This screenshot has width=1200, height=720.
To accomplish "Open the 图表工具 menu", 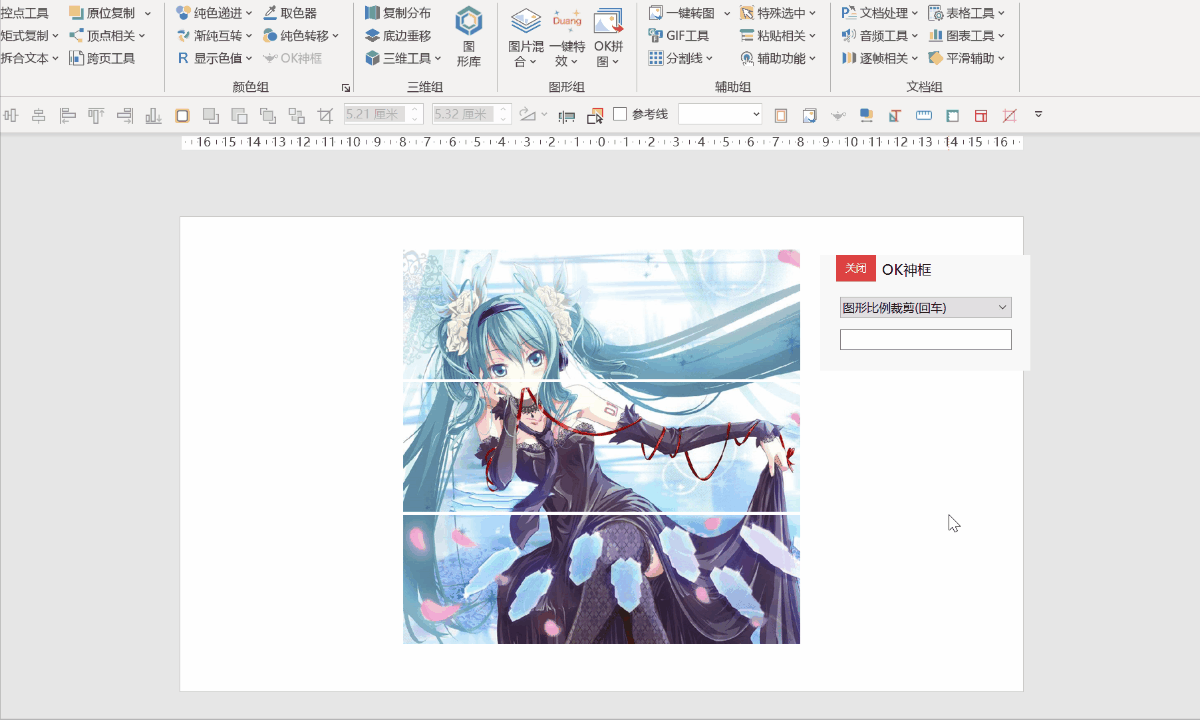I will [x=967, y=36].
